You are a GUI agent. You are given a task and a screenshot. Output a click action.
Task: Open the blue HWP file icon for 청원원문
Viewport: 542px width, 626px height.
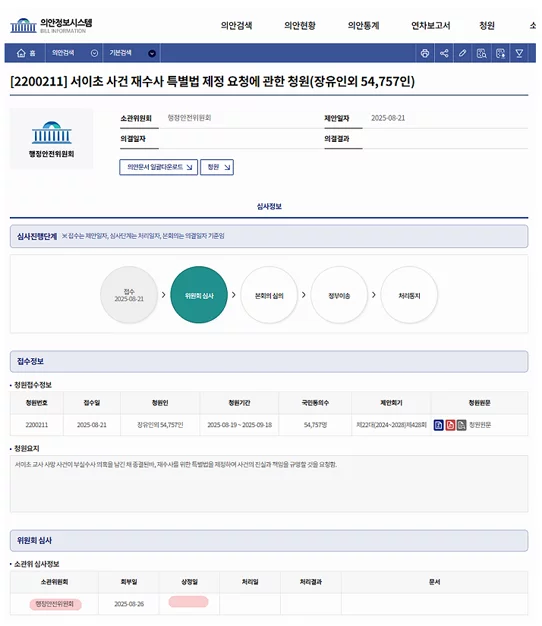pos(438,425)
